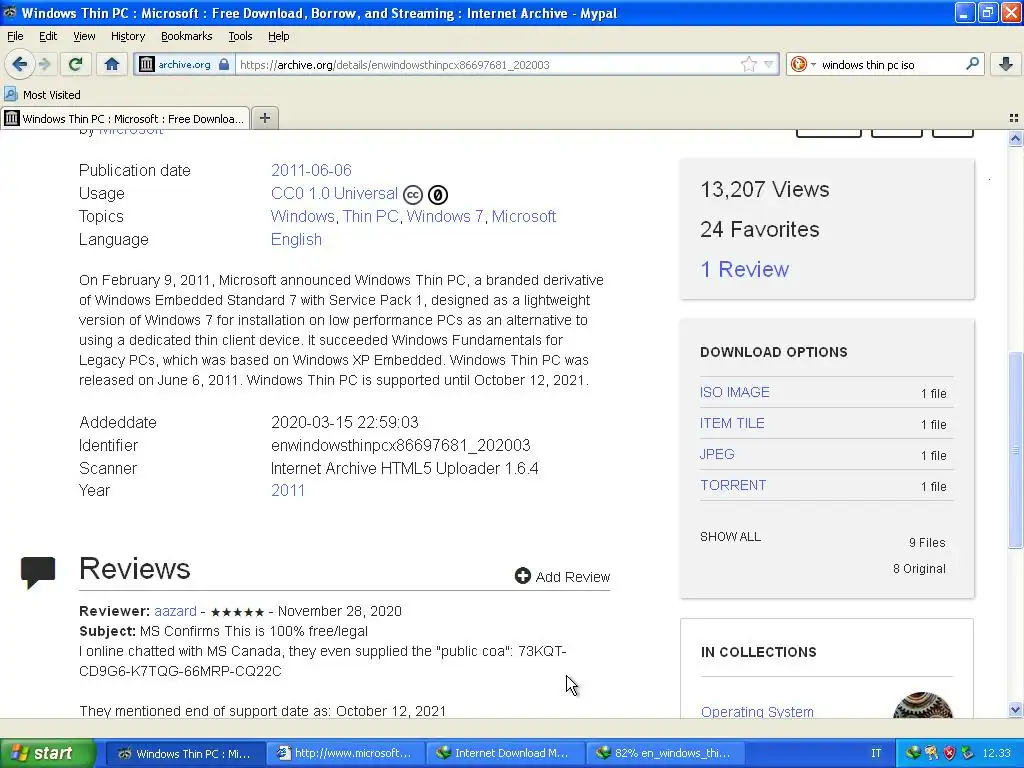Screen dimensions: 1024x768
Task: Download the ITEM TILE file
Action: pyautogui.click(x=732, y=423)
